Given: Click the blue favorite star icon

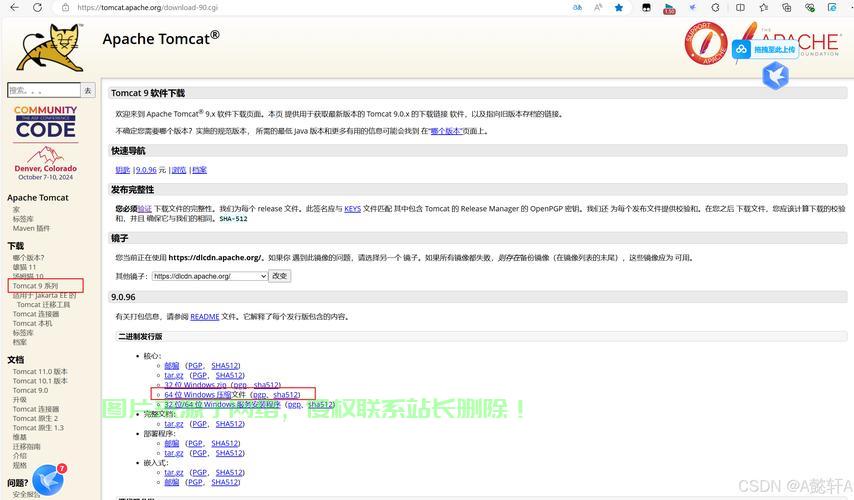Looking at the screenshot, I should click(x=619, y=8).
